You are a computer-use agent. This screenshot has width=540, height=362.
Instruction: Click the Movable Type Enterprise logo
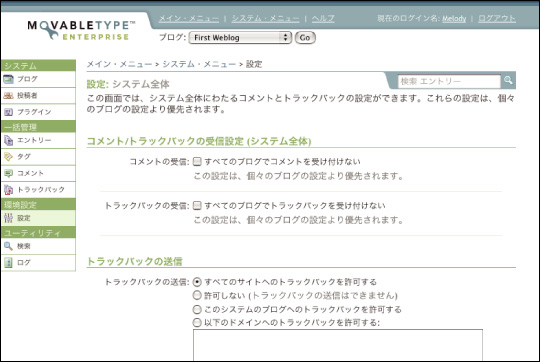tap(81, 30)
